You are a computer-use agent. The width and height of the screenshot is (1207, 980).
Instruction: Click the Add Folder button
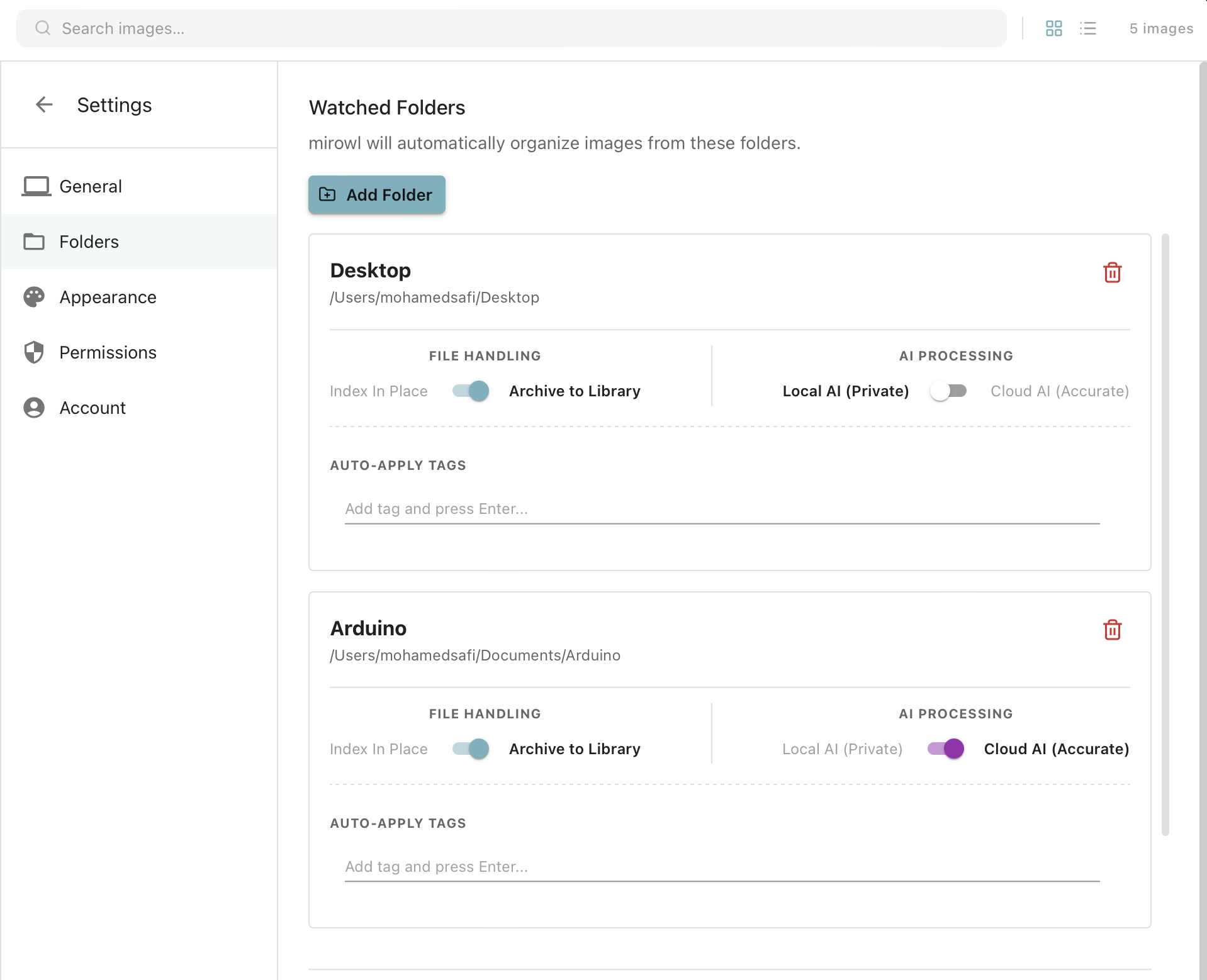click(x=376, y=195)
